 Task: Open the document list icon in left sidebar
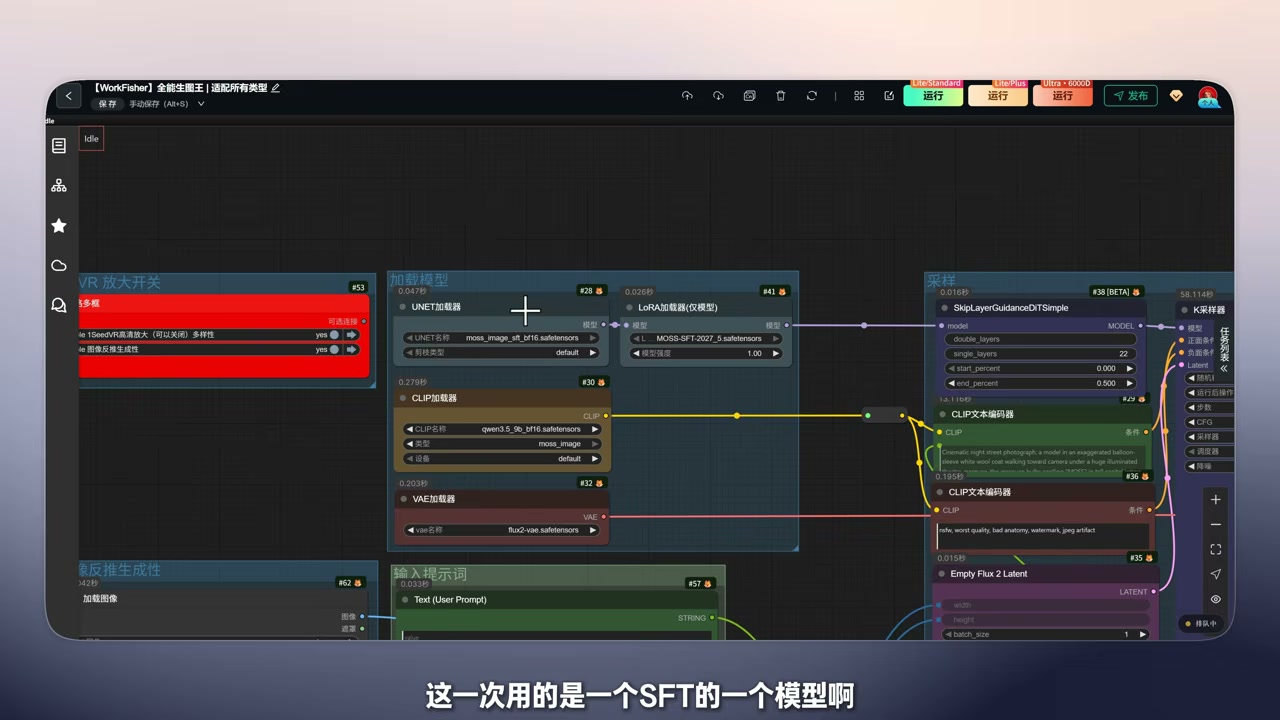click(59, 146)
